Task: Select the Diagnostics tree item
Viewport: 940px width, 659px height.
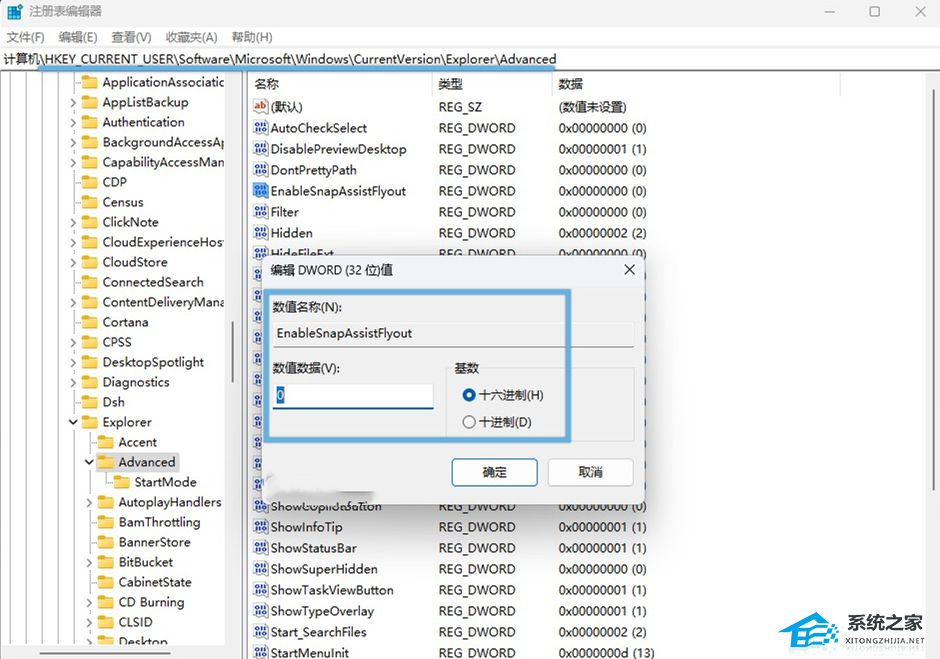Action: click(x=135, y=382)
